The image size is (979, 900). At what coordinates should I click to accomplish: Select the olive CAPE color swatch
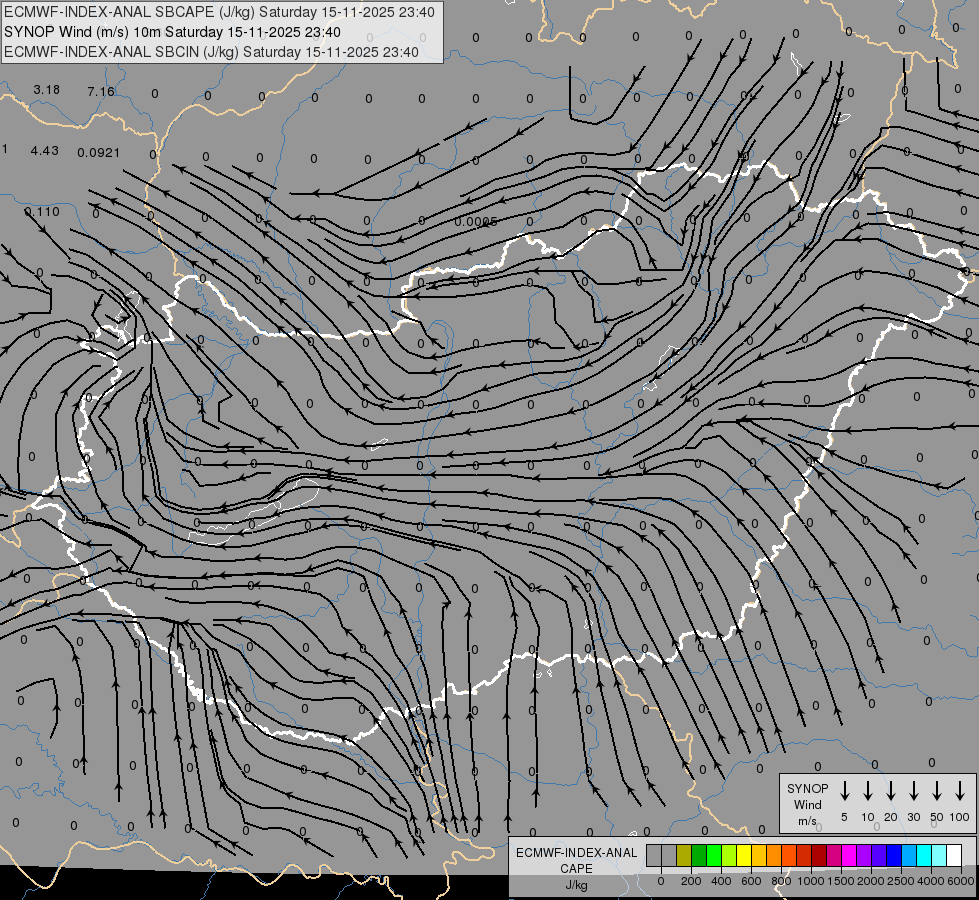point(684,855)
